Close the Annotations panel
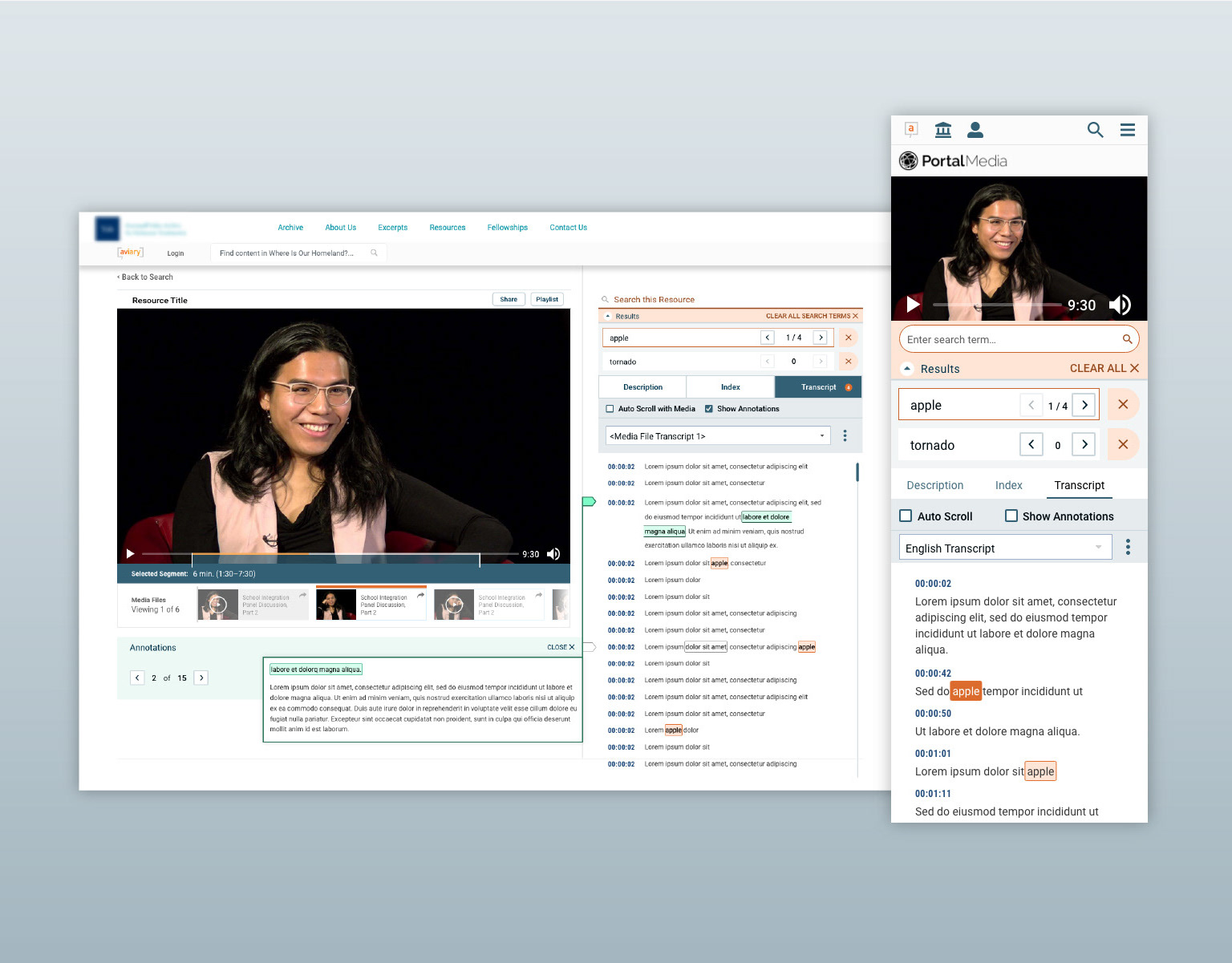This screenshot has height=963, width=1232. [x=561, y=647]
